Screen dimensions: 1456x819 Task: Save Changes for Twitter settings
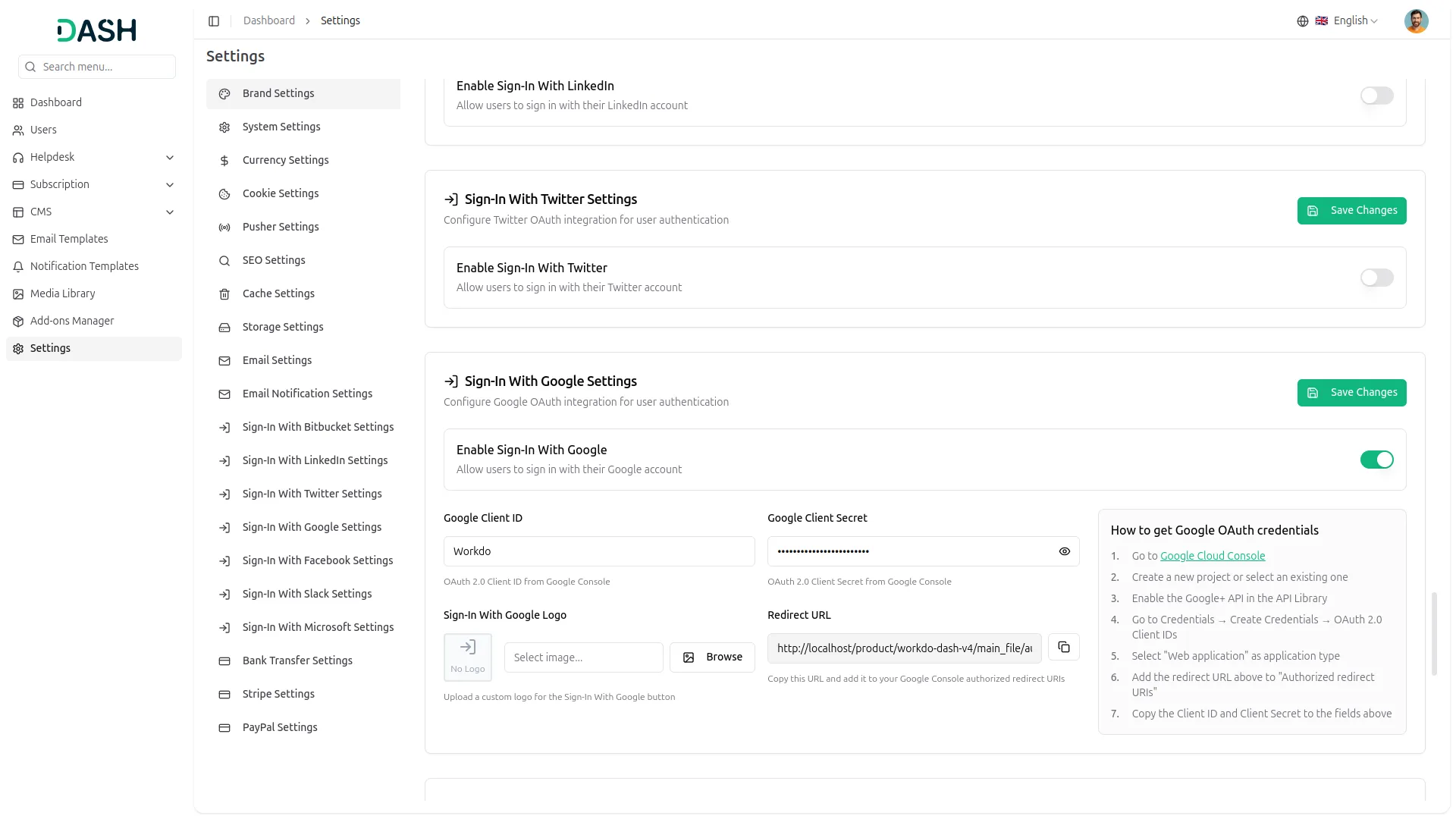pos(1351,211)
